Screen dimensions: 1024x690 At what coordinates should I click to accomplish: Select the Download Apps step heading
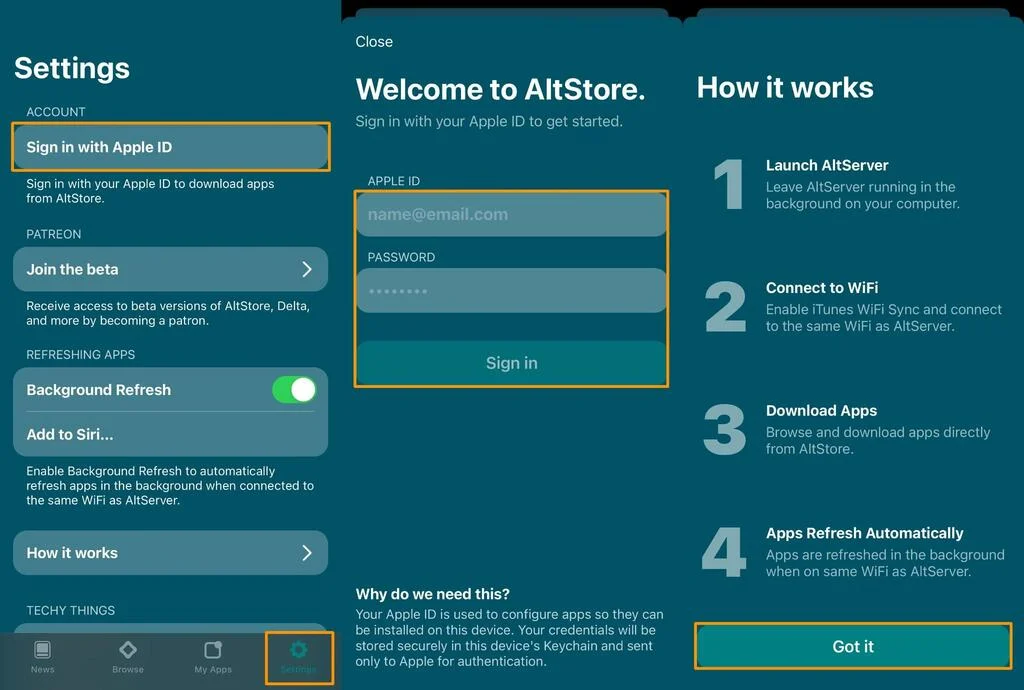point(822,411)
